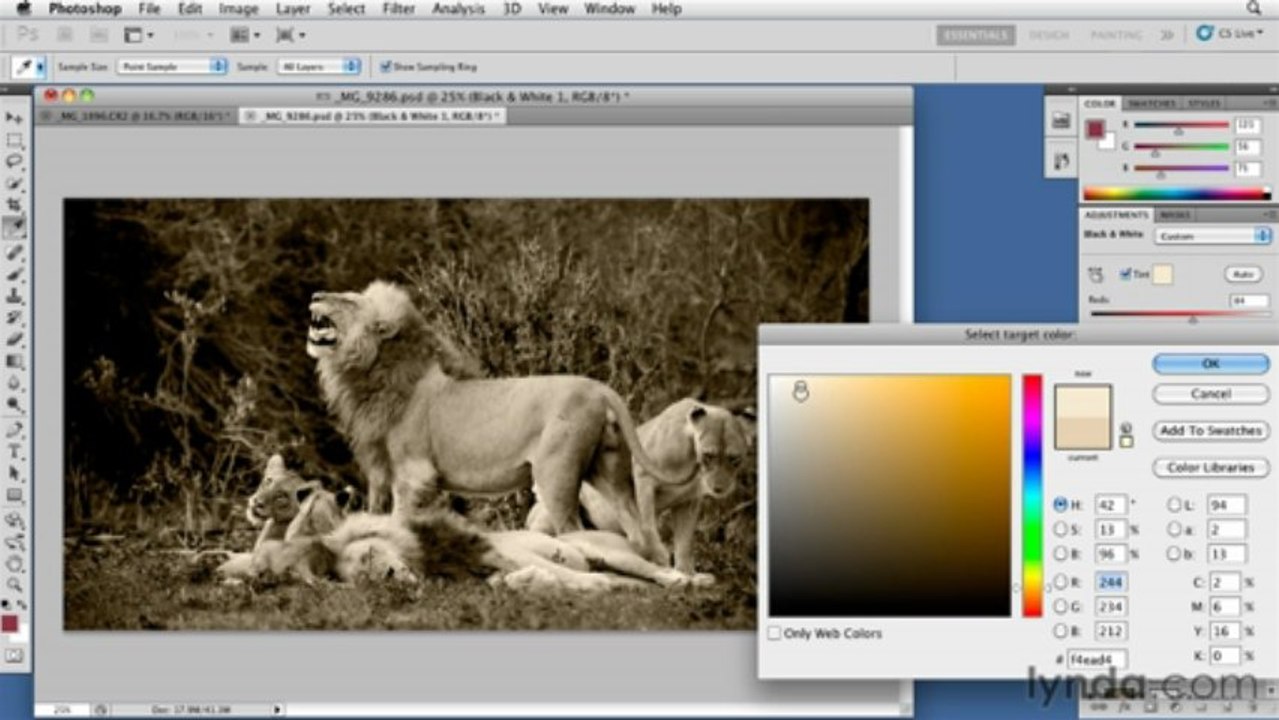Click Cancel in color picker
This screenshot has width=1279, height=720.
[1210, 394]
